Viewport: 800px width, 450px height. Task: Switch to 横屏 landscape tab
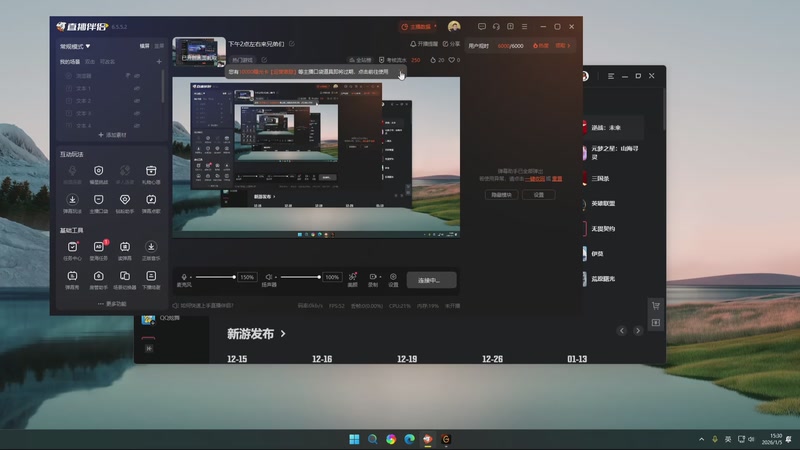pos(145,46)
